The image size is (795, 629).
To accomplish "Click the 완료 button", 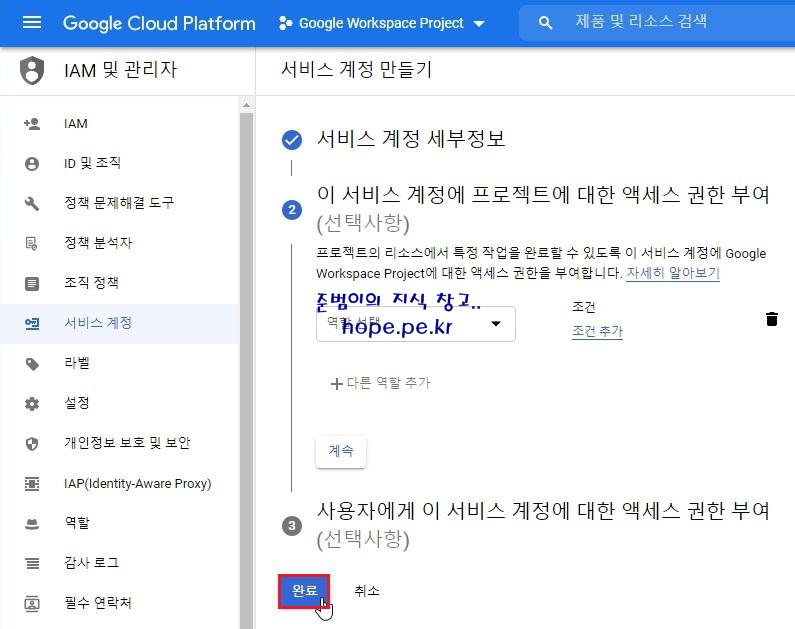I will coord(304,590).
